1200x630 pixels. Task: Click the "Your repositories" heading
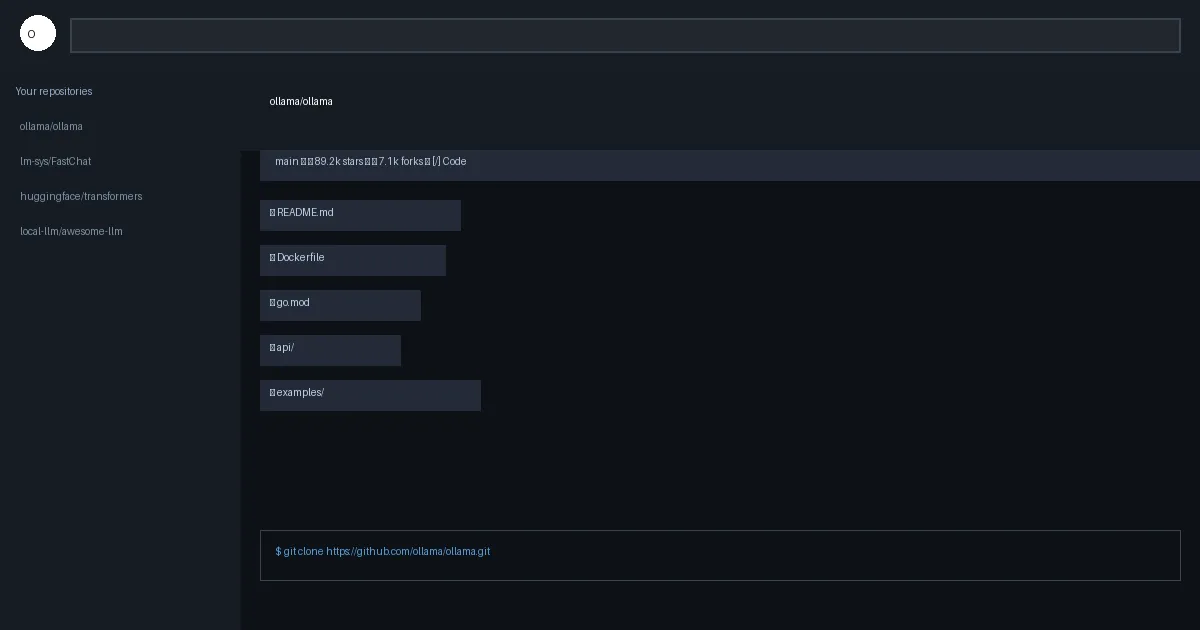pos(54,91)
